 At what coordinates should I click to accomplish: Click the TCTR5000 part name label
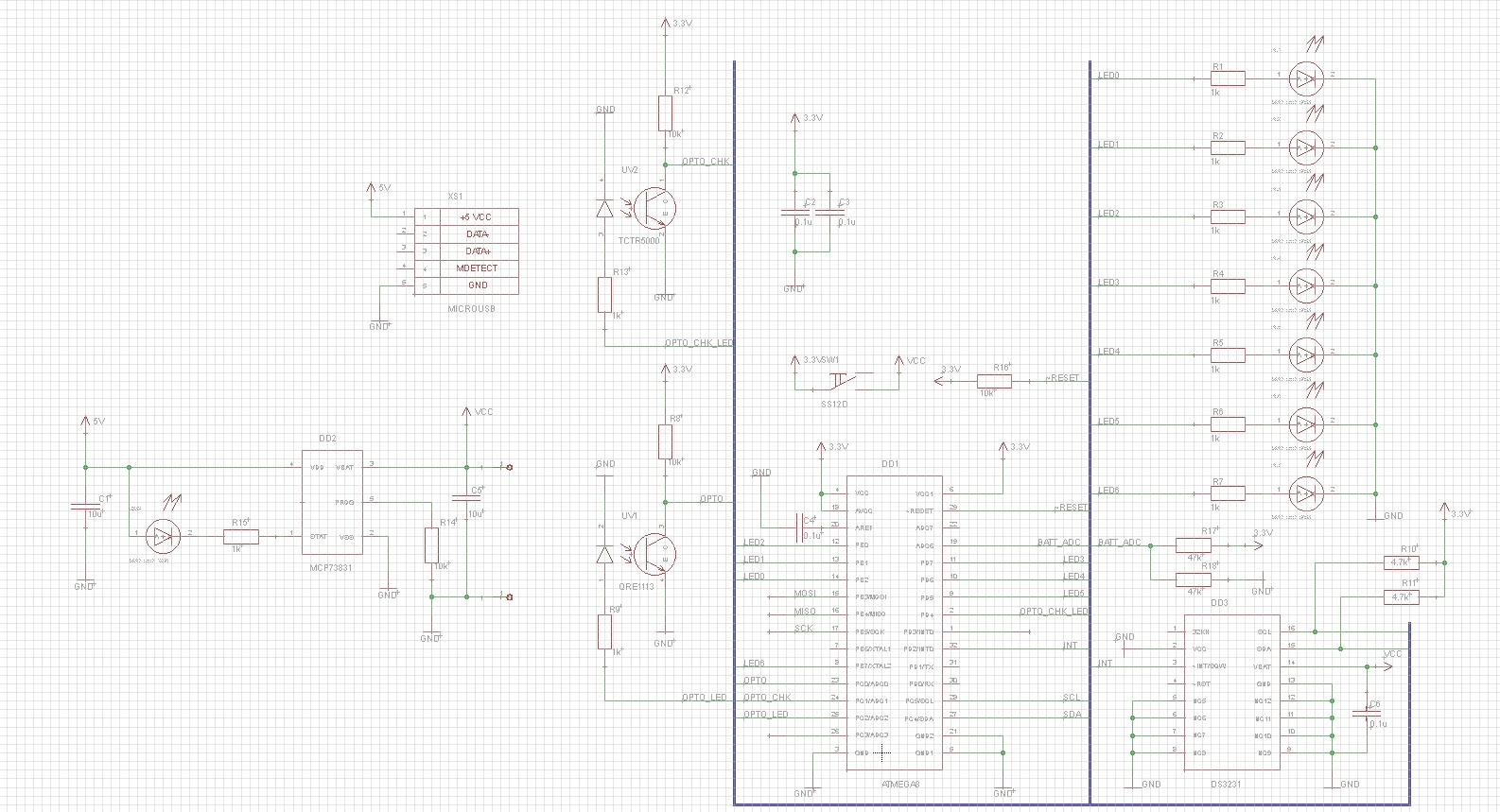(x=638, y=241)
